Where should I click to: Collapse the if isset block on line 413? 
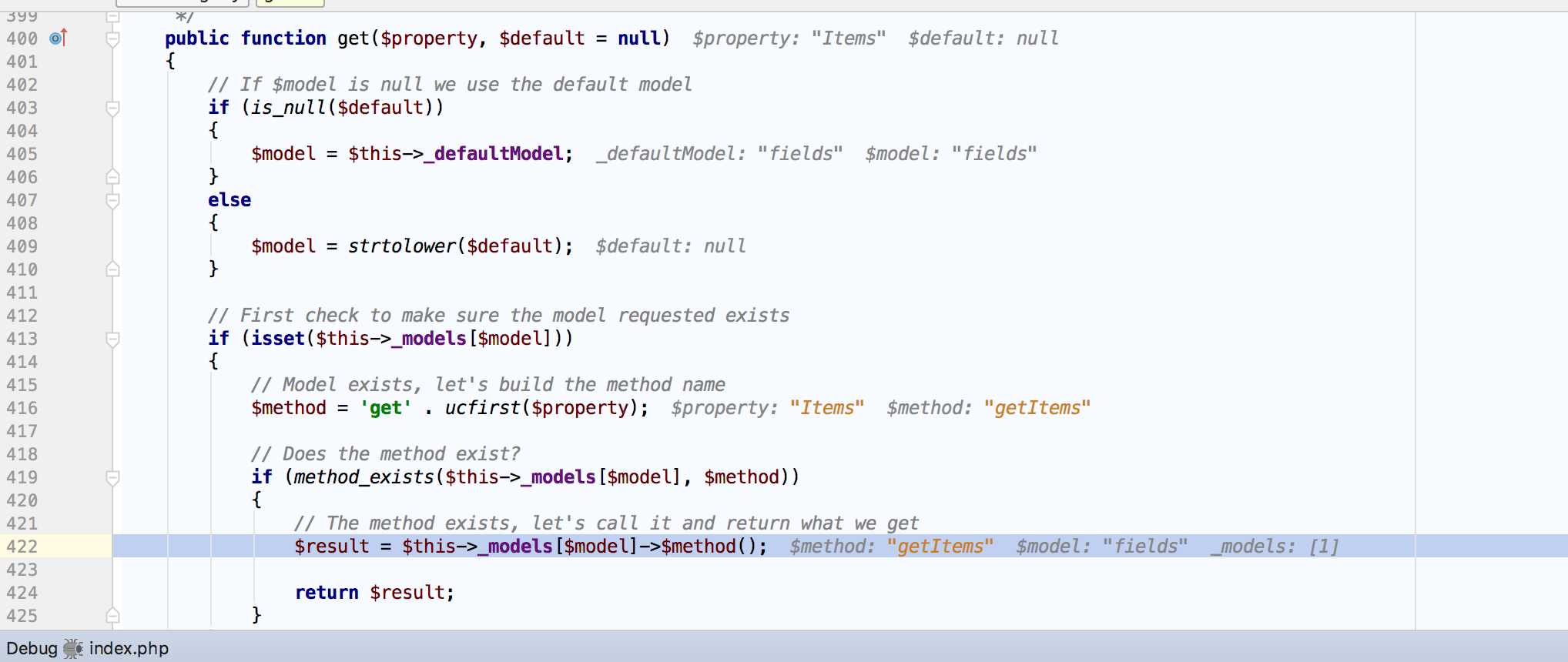click(112, 339)
